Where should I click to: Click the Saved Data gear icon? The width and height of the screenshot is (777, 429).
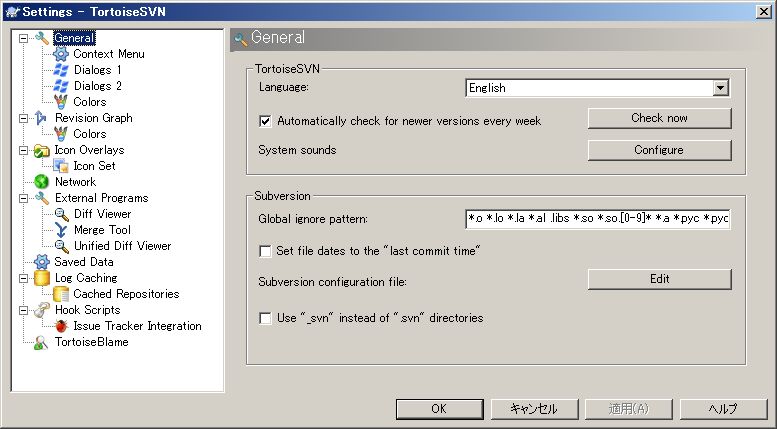pos(42,262)
